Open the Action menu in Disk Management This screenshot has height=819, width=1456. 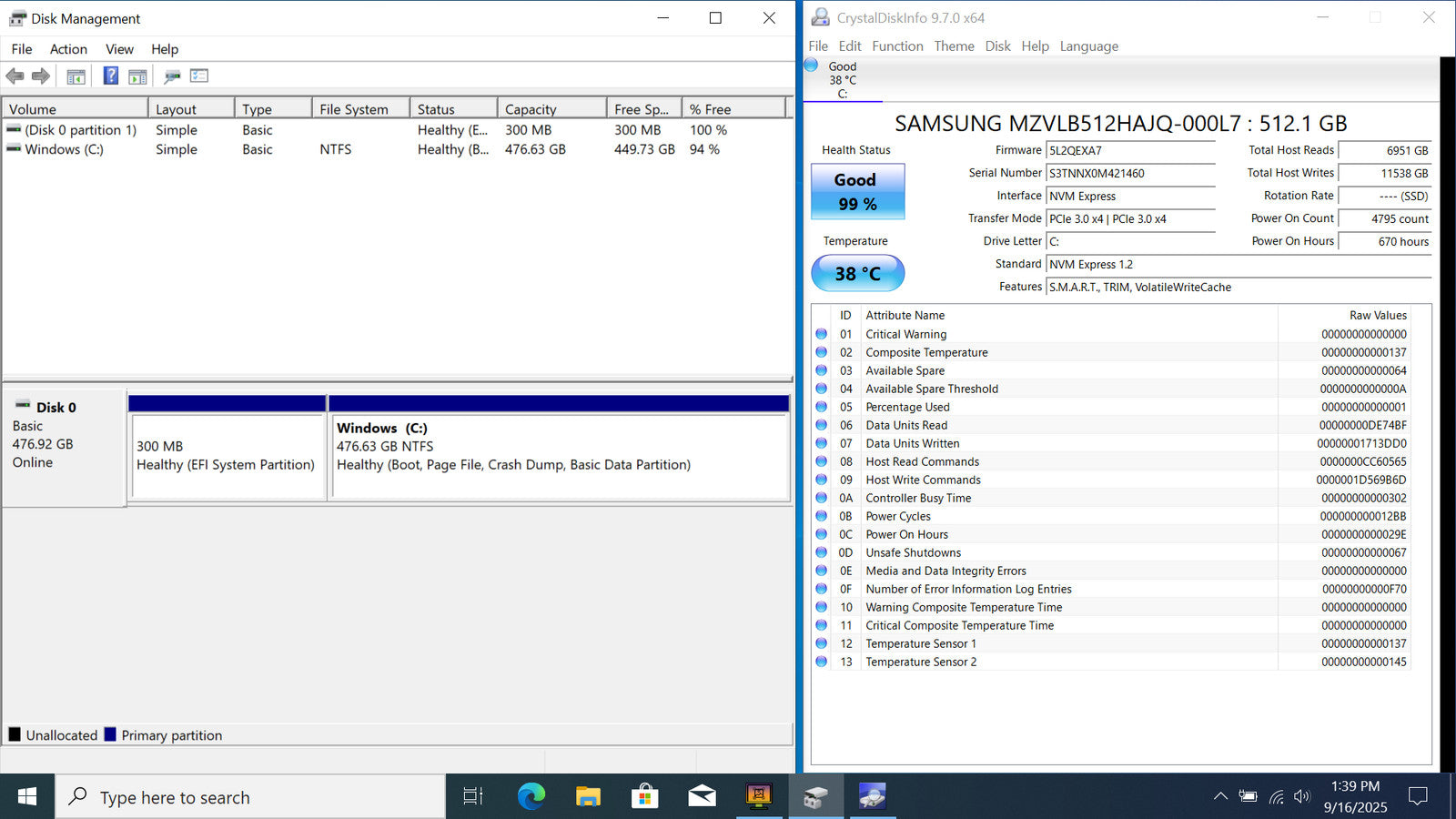coord(68,49)
